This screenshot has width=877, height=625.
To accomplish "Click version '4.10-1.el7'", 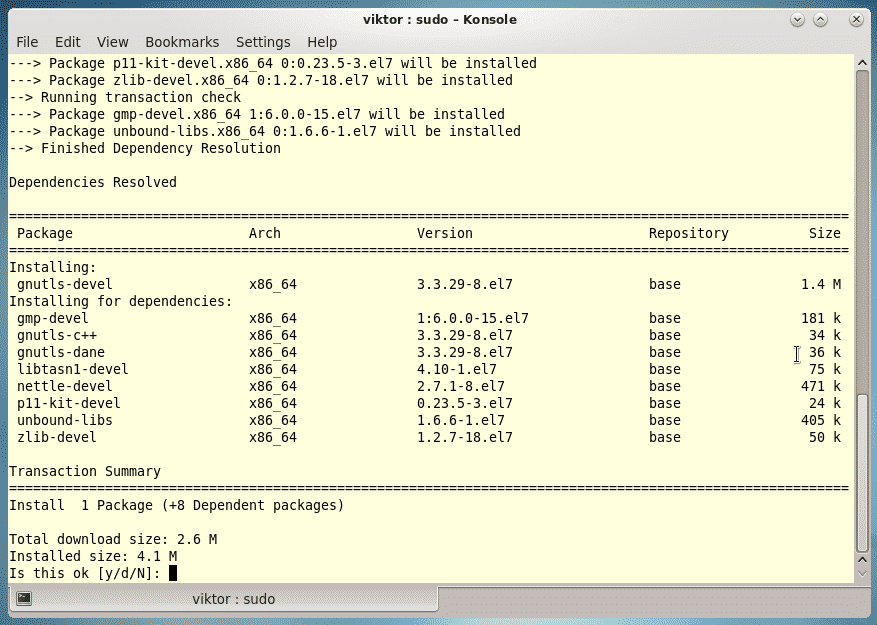I will pos(456,369).
